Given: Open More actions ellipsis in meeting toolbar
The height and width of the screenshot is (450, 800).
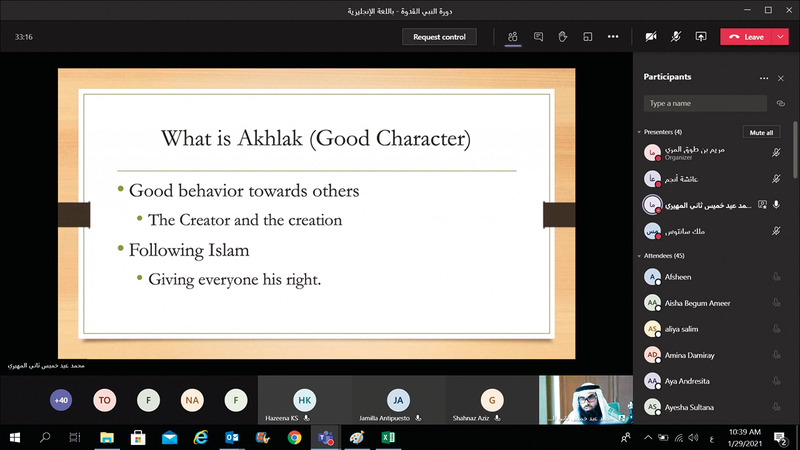Looking at the screenshot, I should [x=613, y=37].
